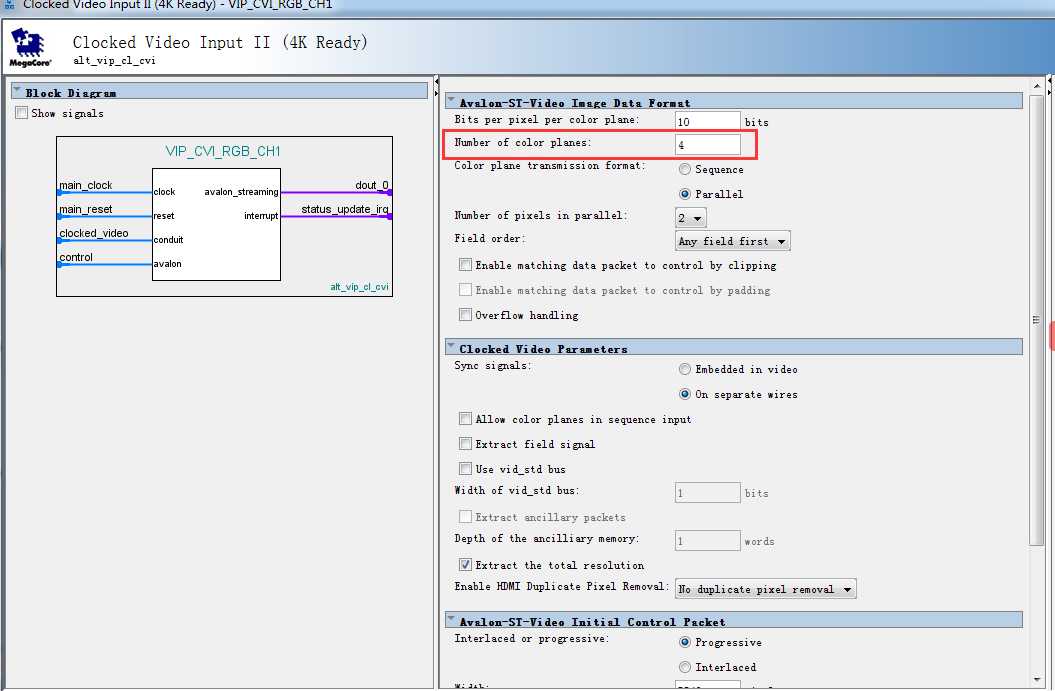Collapse the Clocked Video Parameters section

(x=451, y=347)
